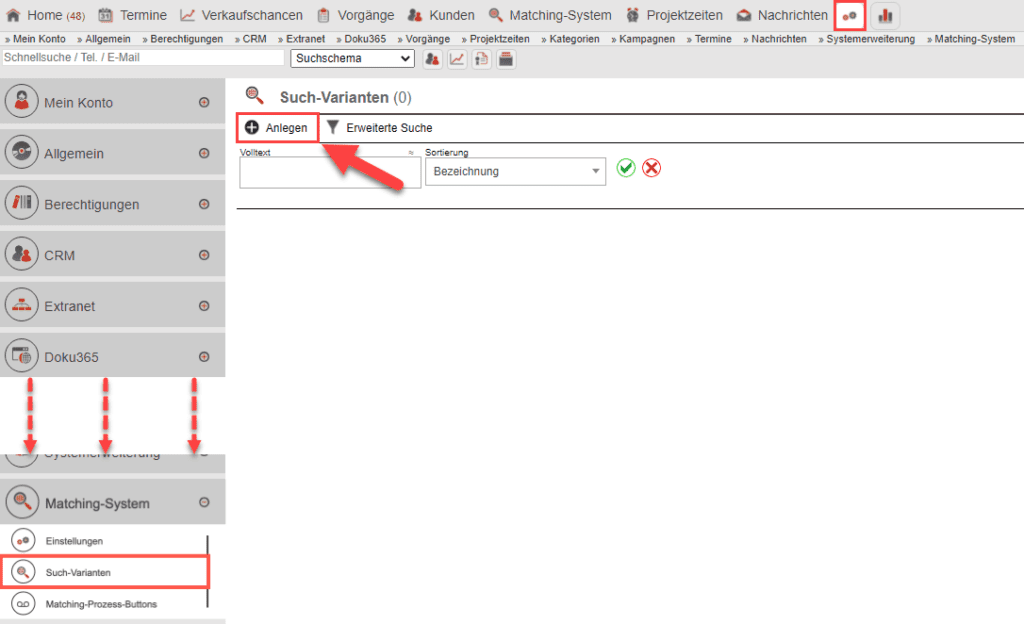
Task: Collapse the Mein Konto sidebar section
Action: 203,101
